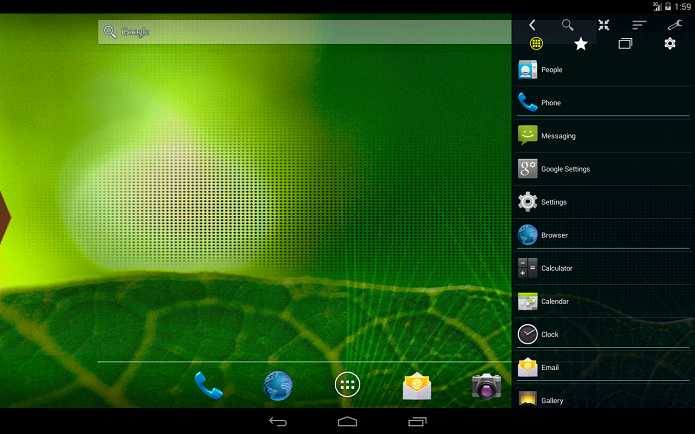Open the app drawer button in dock
The width and height of the screenshot is (695, 434).
pos(348,384)
